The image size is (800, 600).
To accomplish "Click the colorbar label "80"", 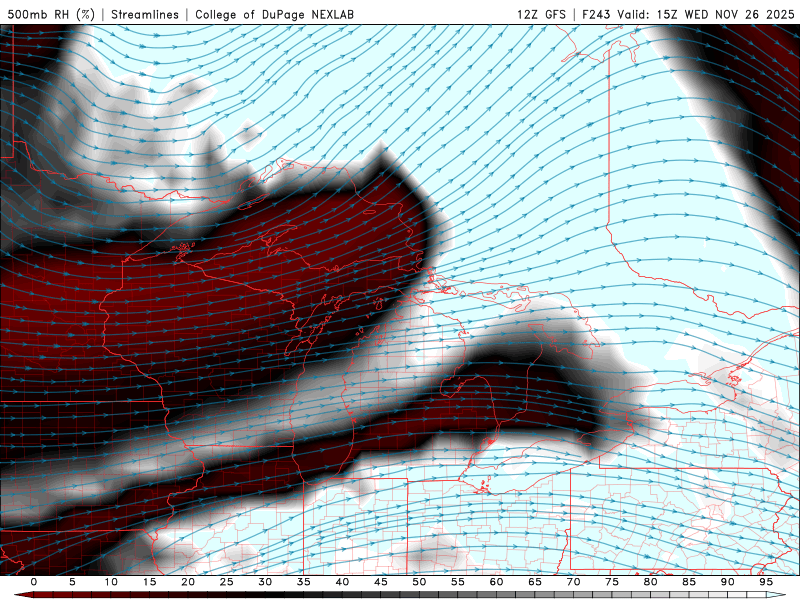I will [650, 582].
